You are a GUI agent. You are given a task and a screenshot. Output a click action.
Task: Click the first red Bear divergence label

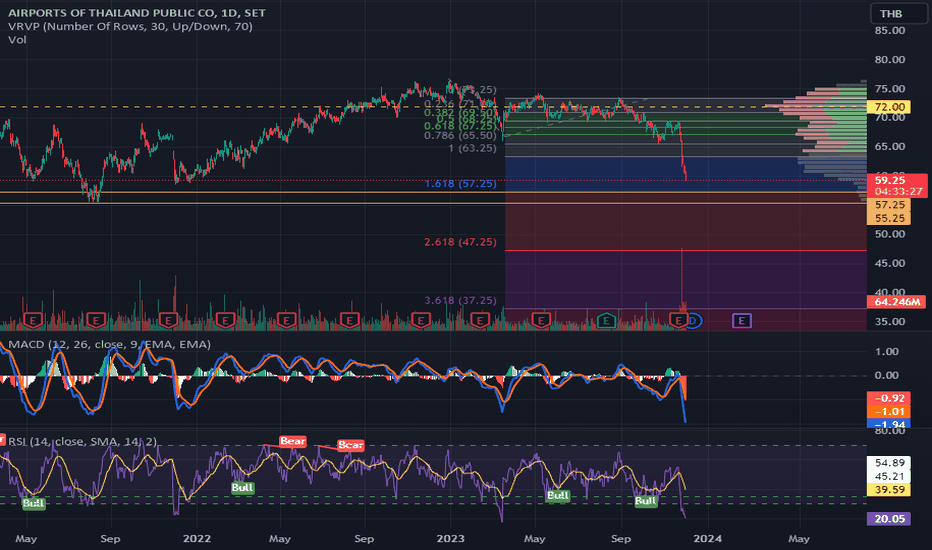(292, 441)
